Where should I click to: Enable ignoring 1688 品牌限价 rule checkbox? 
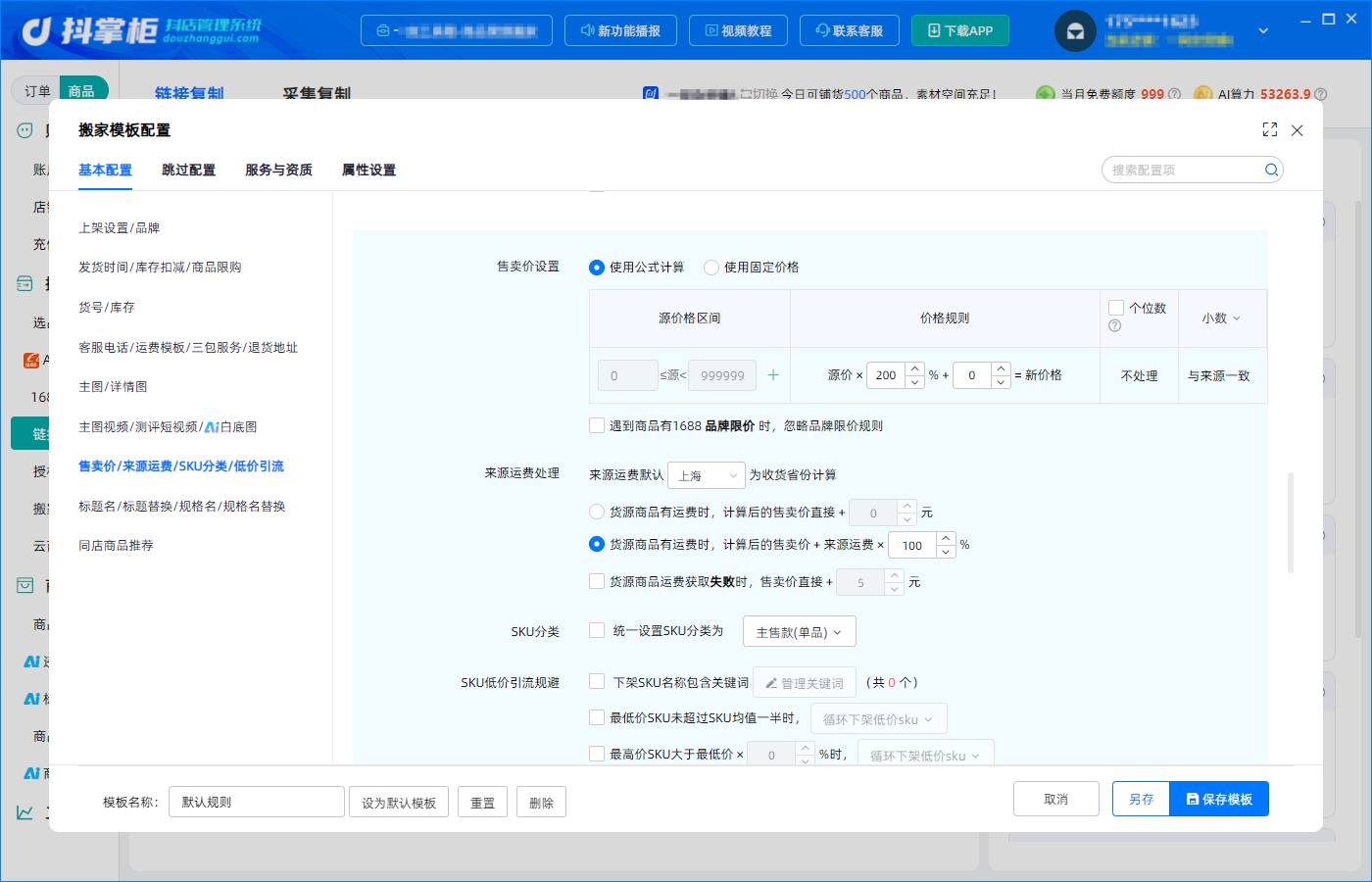tap(597, 425)
